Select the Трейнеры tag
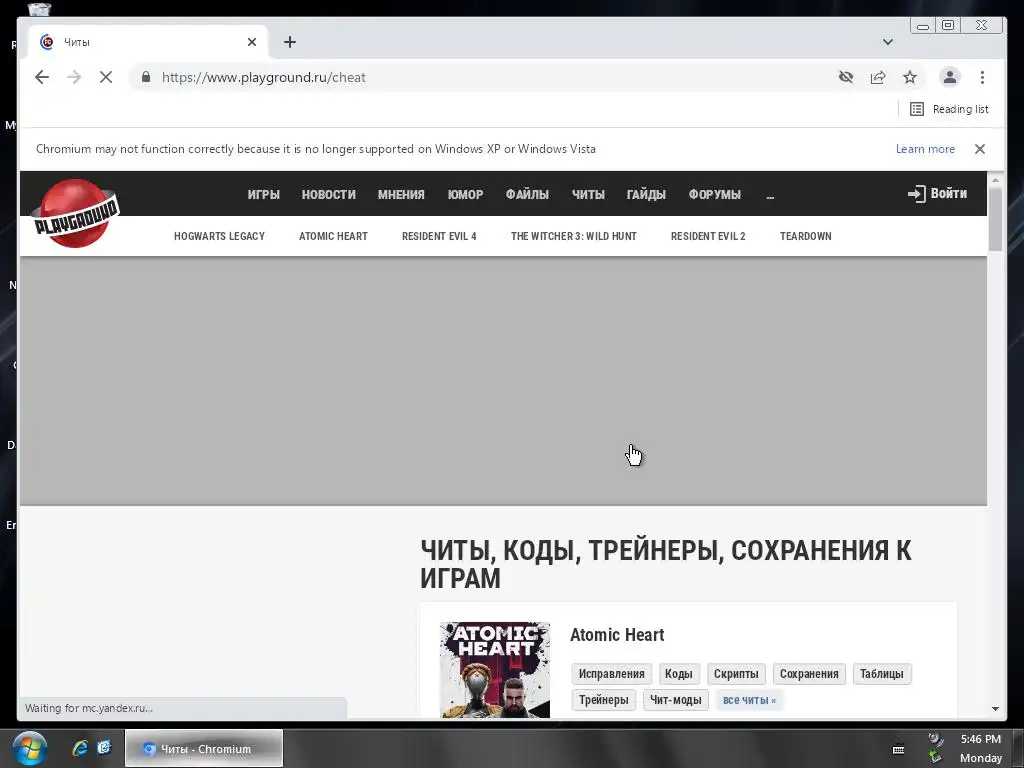The image size is (1024, 768). pos(603,699)
